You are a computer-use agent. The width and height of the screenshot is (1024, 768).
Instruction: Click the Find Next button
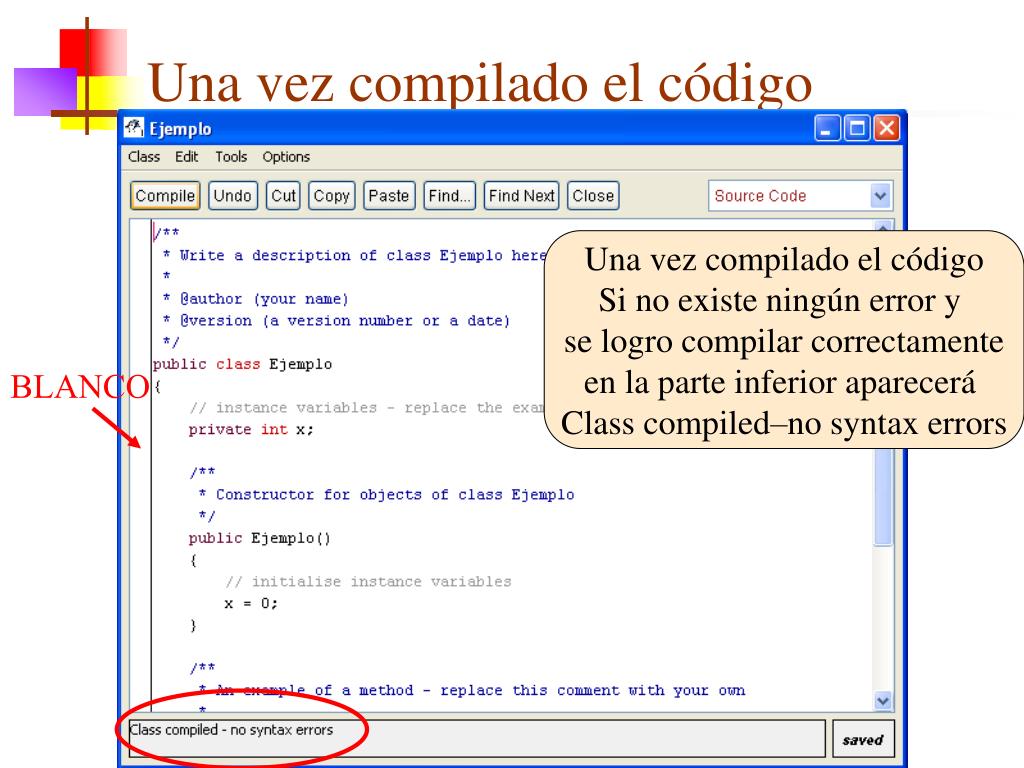pyautogui.click(x=521, y=196)
